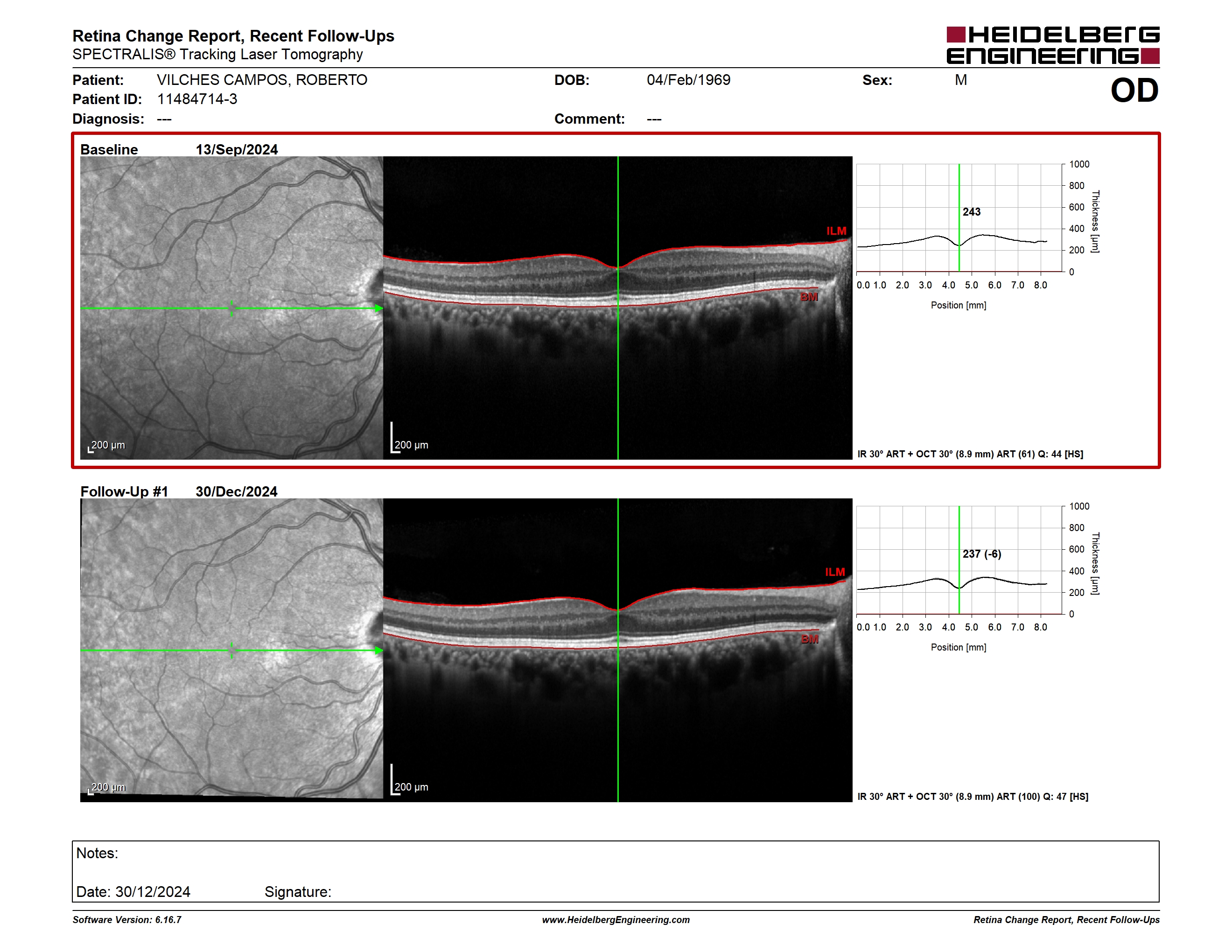The width and height of the screenshot is (1232, 952).
Task: Click the Baseline date 13/Sep/2024
Action: 236,149
